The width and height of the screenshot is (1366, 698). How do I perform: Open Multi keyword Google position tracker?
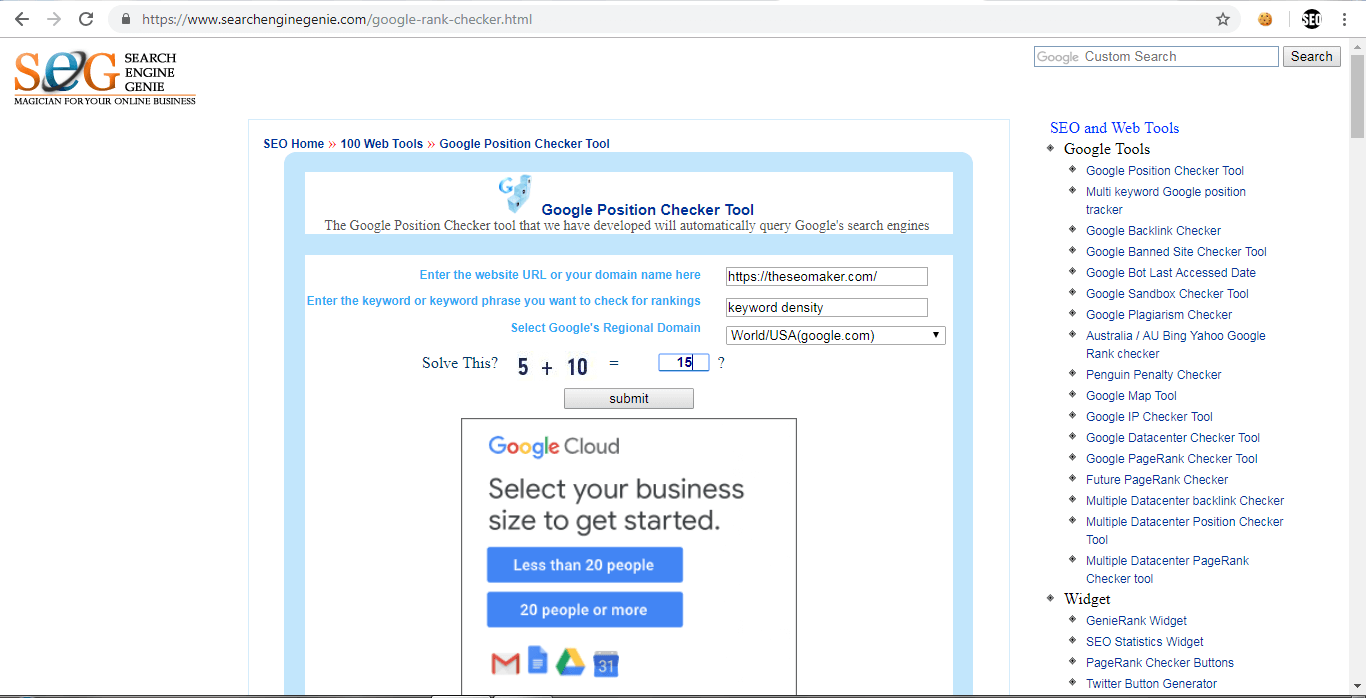1166,201
